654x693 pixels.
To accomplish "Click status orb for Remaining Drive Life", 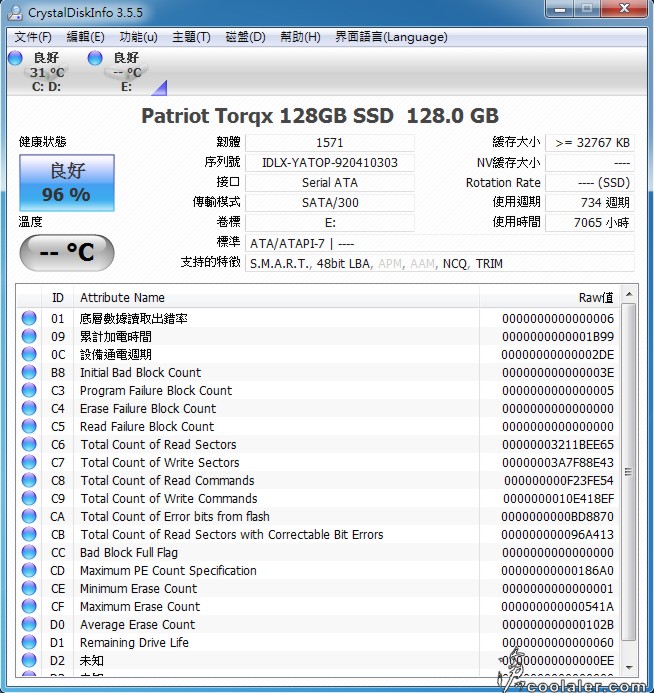I will pos(29,642).
